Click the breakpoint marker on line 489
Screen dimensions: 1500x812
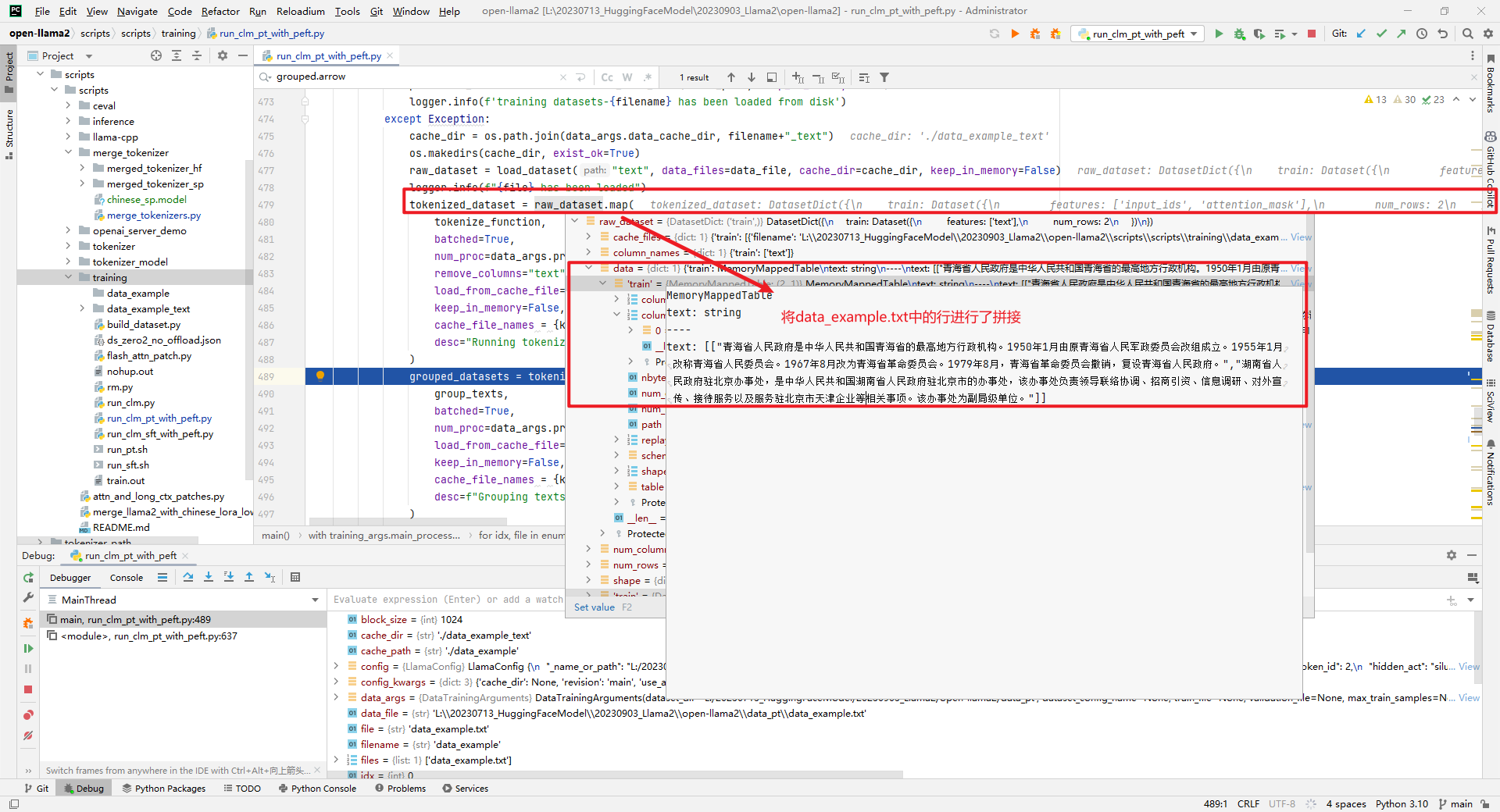coord(320,376)
